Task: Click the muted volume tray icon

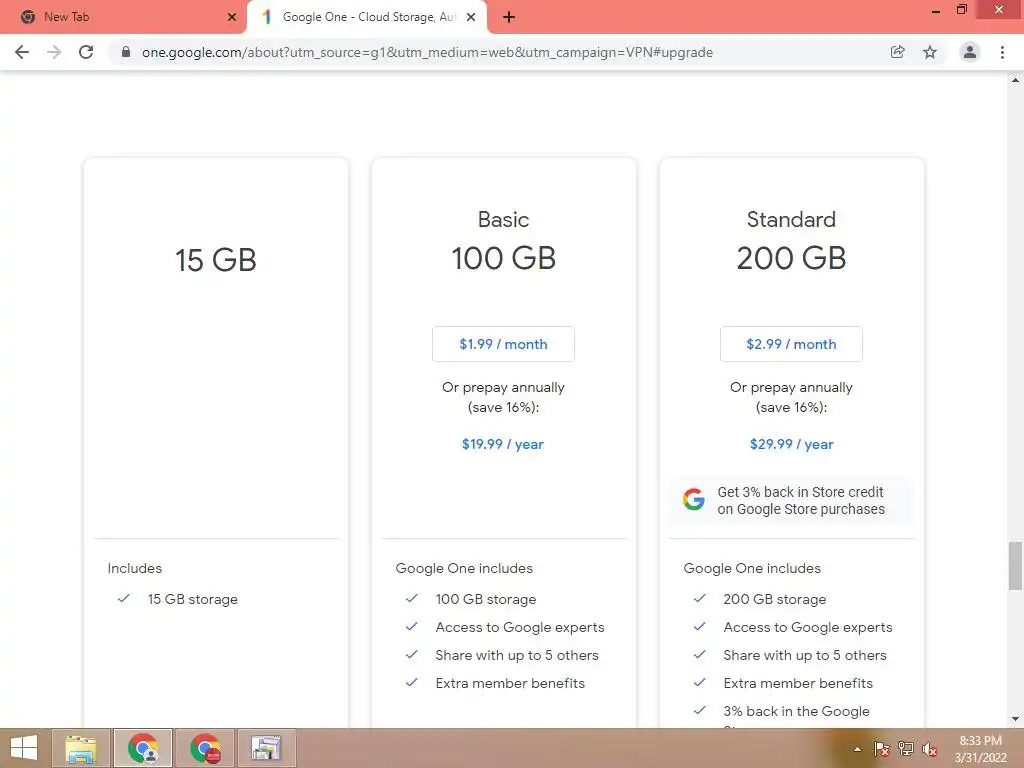Action: pyautogui.click(x=930, y=749)
